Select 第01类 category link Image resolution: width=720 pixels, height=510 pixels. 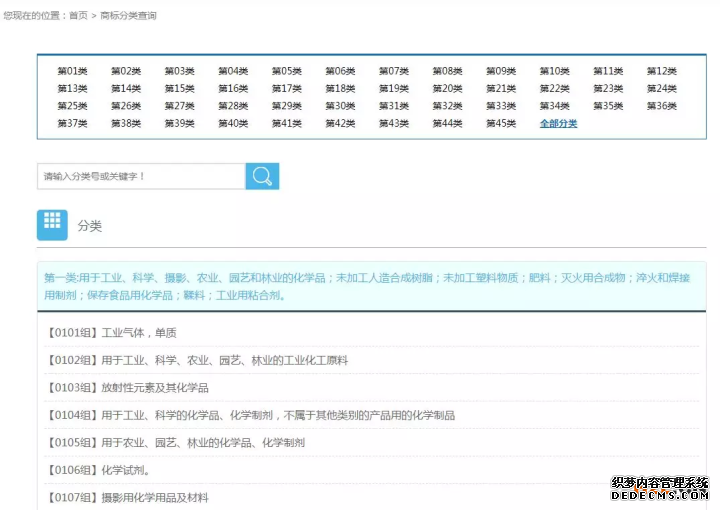pos(72,71)
